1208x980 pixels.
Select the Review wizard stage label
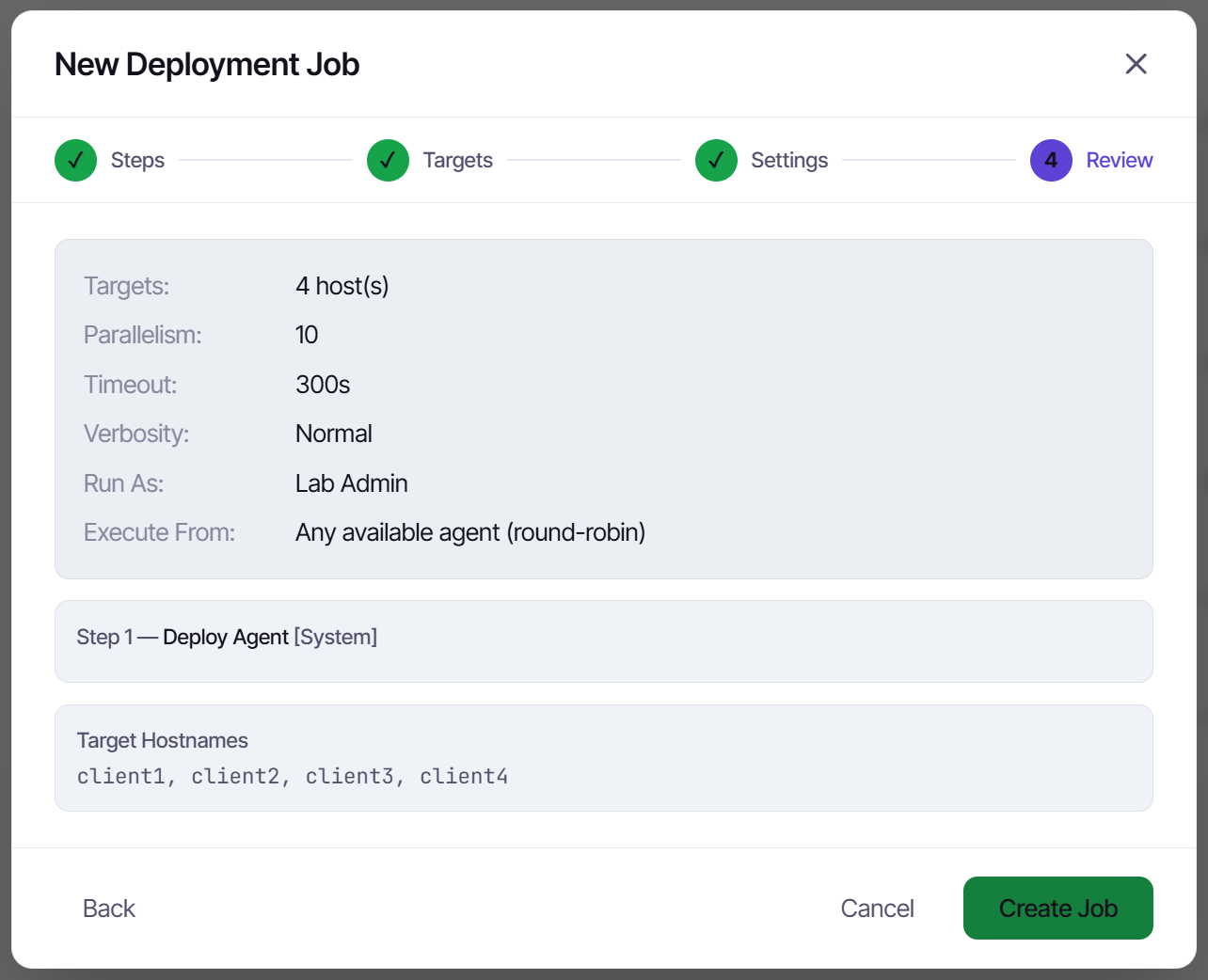pyautogui.click(x=1119, y=160)
